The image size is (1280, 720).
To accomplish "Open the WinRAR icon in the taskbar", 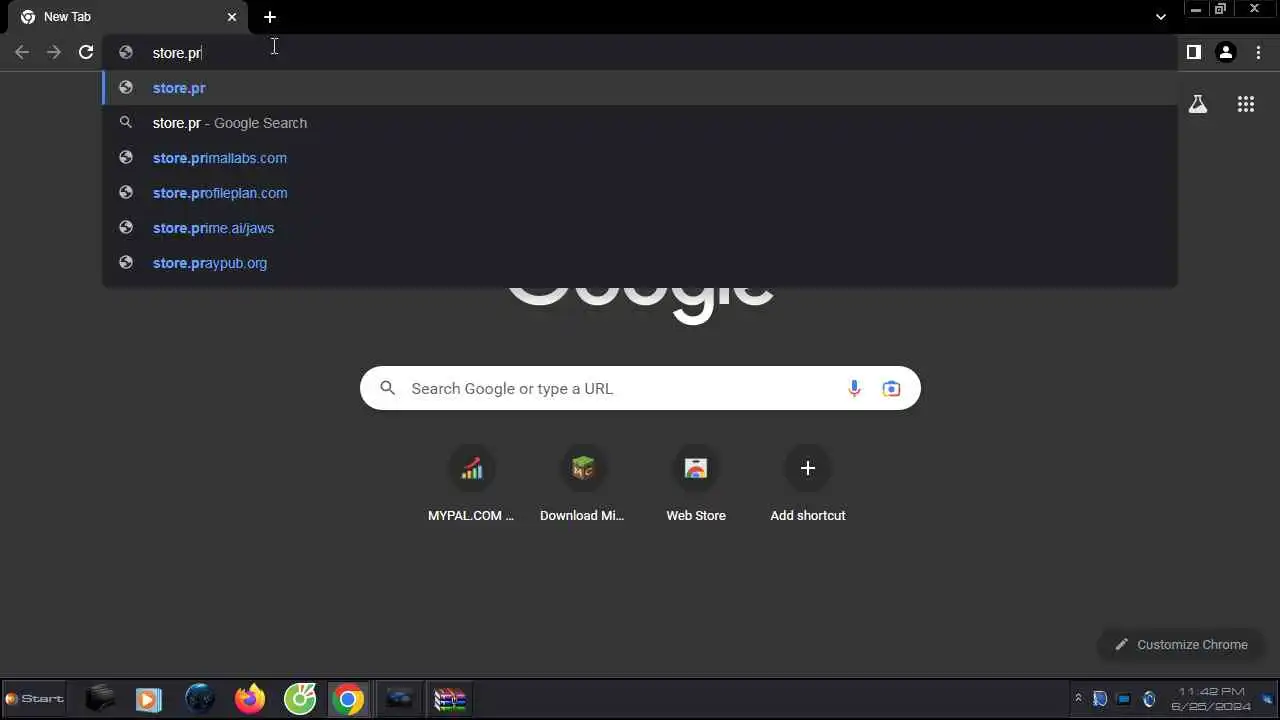I will coord(450,699).
